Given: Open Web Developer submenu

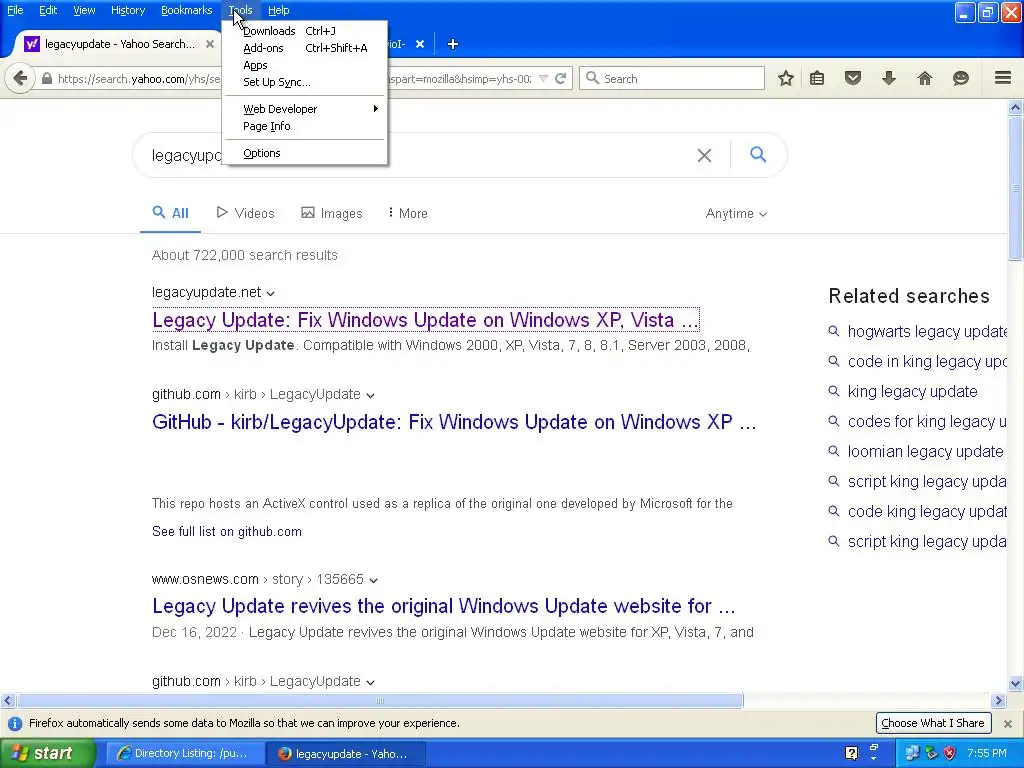Looking at the screenshot, I should 304,109.
